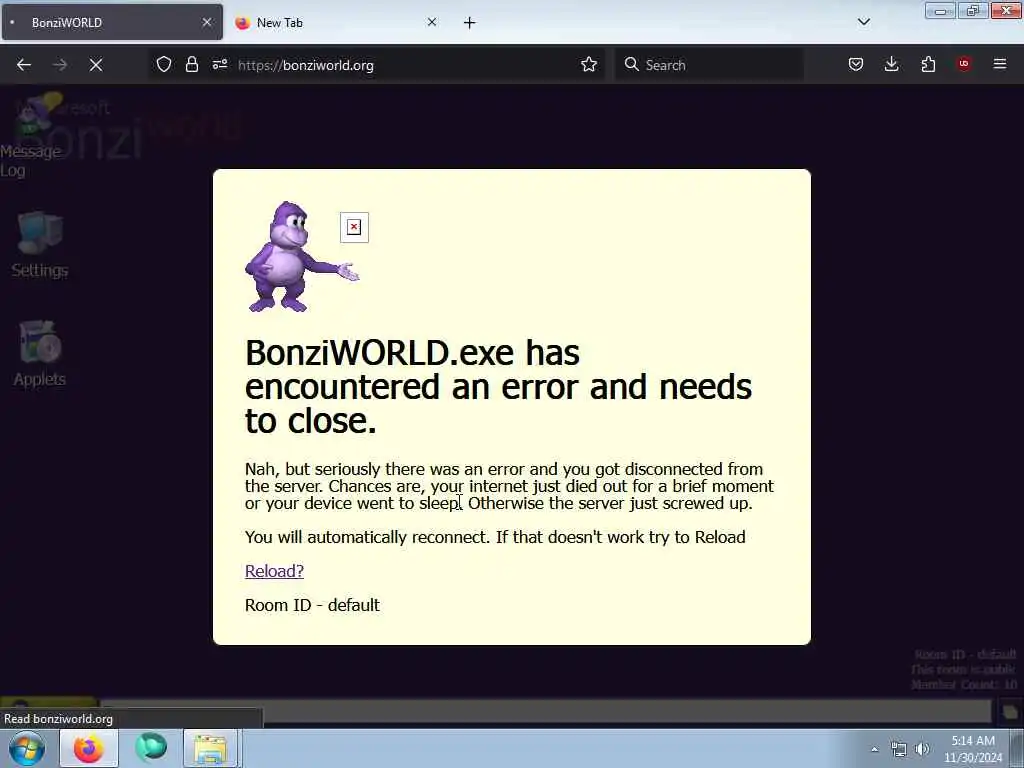The image size is (1024, 768).
Task: Close the New Tab tab
Action: [x=432, y=22]
